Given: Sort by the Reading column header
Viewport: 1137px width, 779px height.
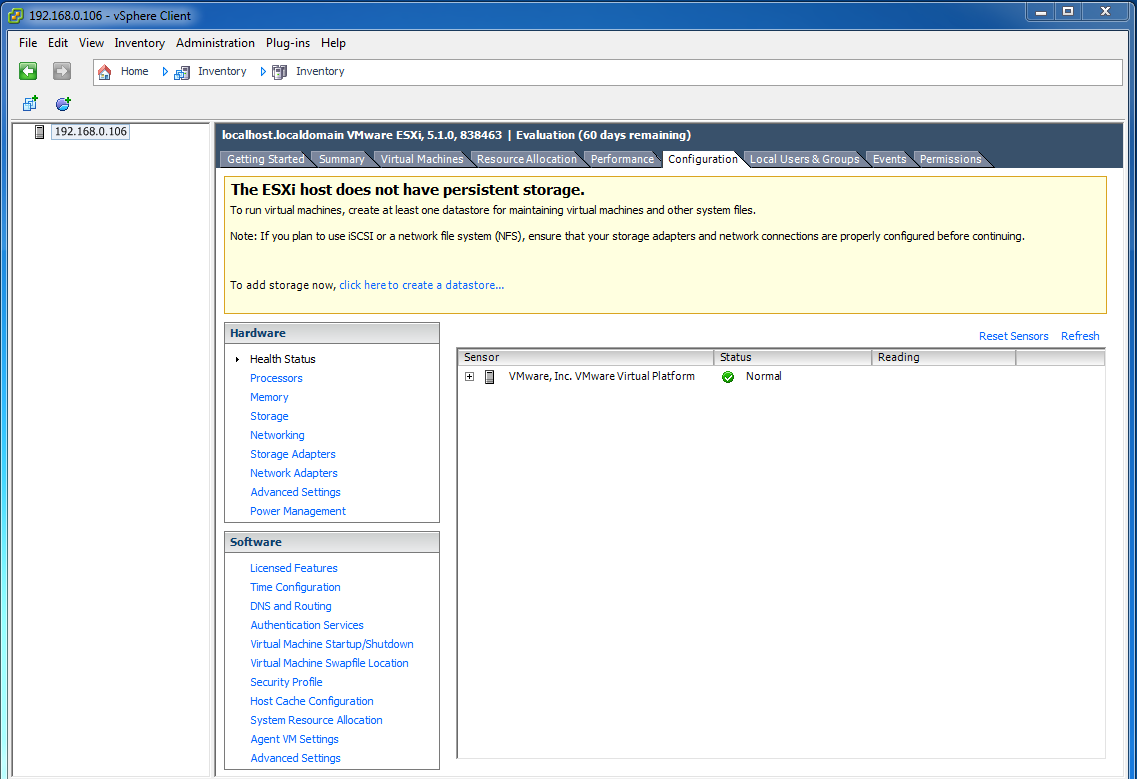Looking at the screenshot, I should coord(943,357).
